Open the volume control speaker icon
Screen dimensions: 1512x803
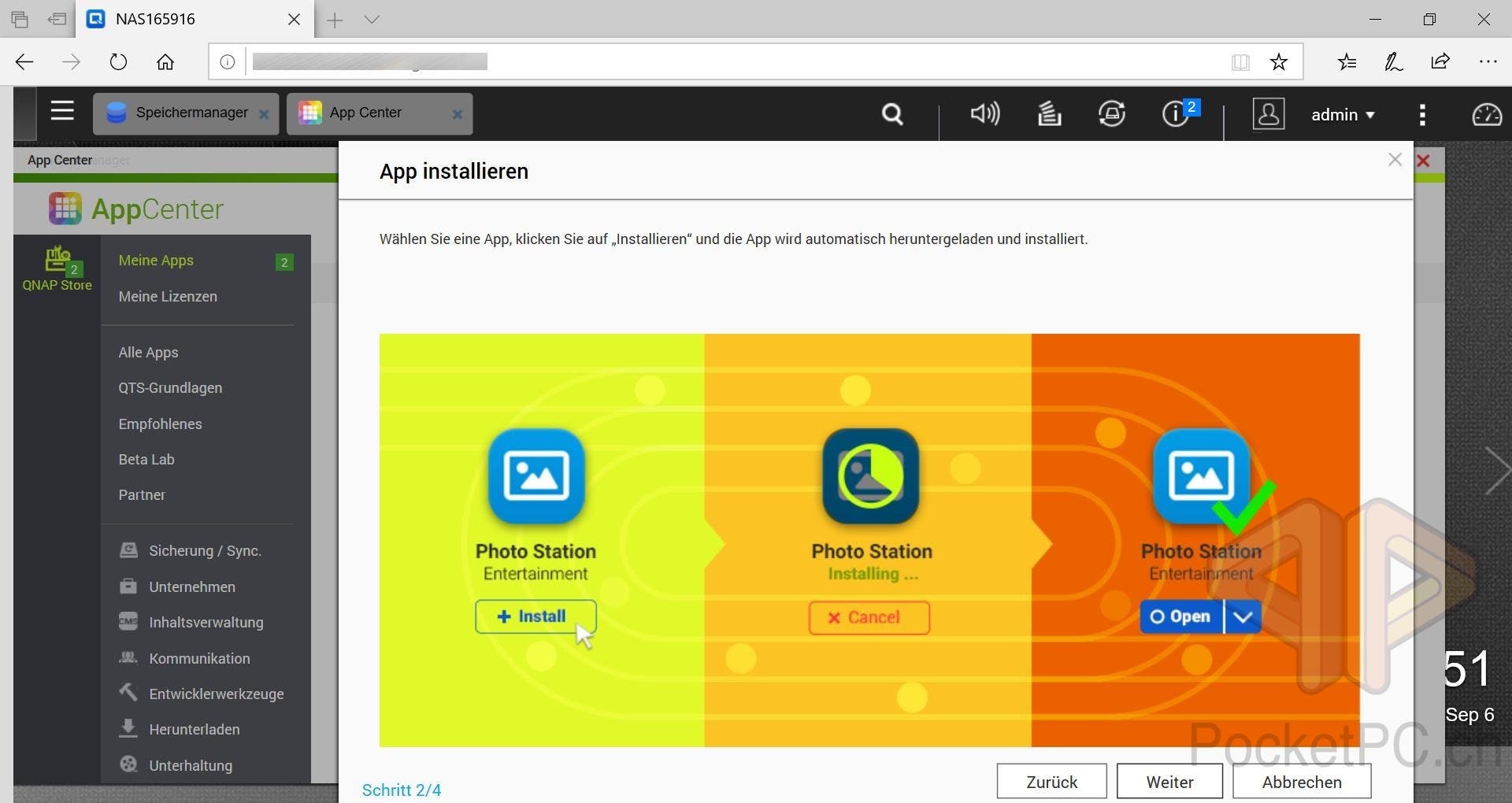[984, 114]
